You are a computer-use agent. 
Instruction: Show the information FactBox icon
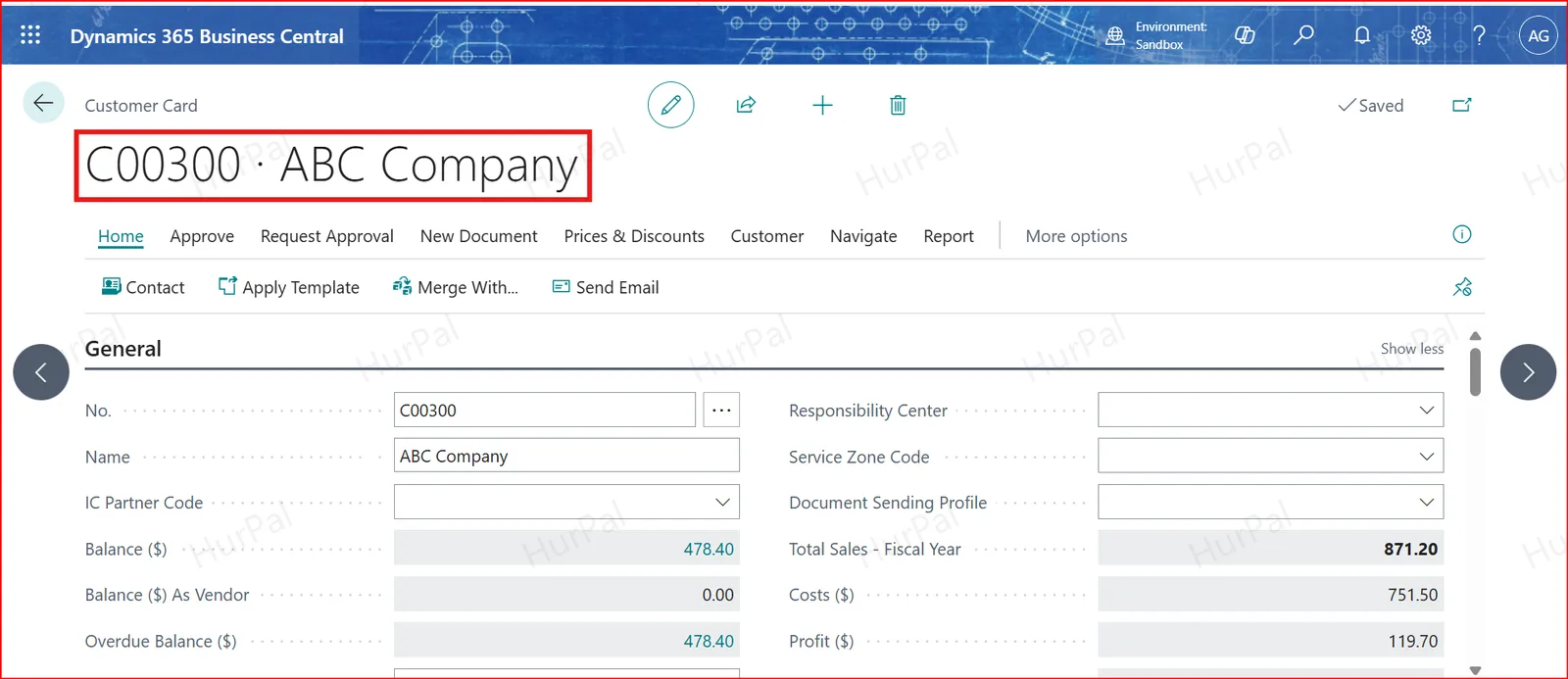[x=1462, y=234]
